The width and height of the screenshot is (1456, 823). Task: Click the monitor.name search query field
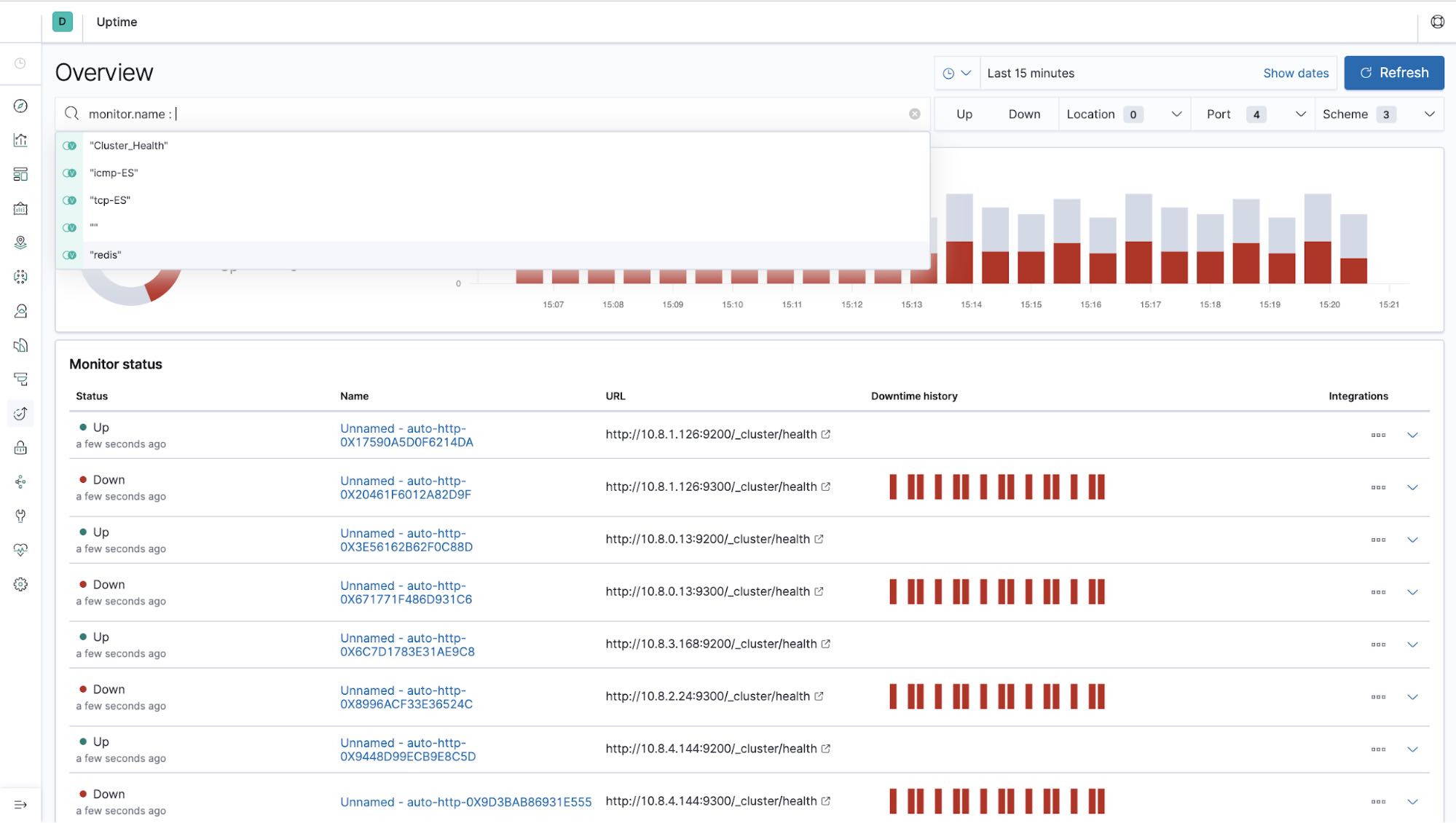click(x=492, y=114)
